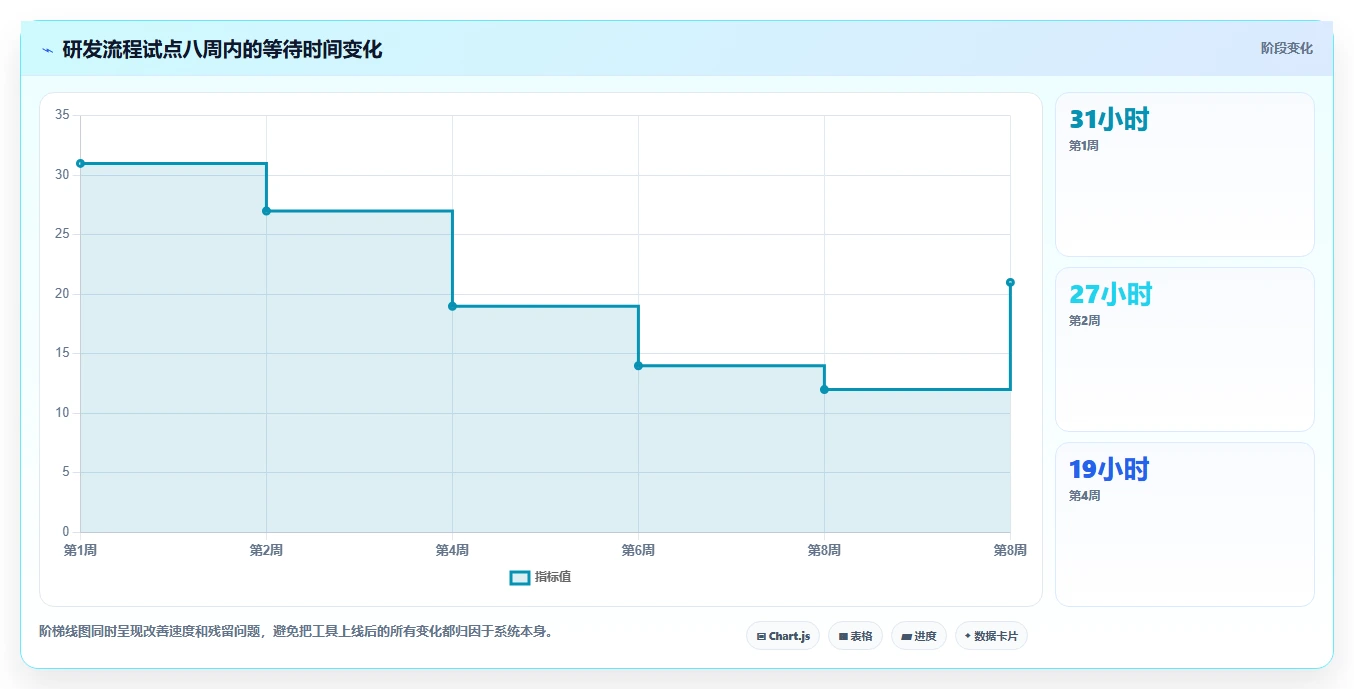Viewport: 1354px width, 689px height.
Task: Click the 指标值 legend label
Action: click(x=553, y=578)
